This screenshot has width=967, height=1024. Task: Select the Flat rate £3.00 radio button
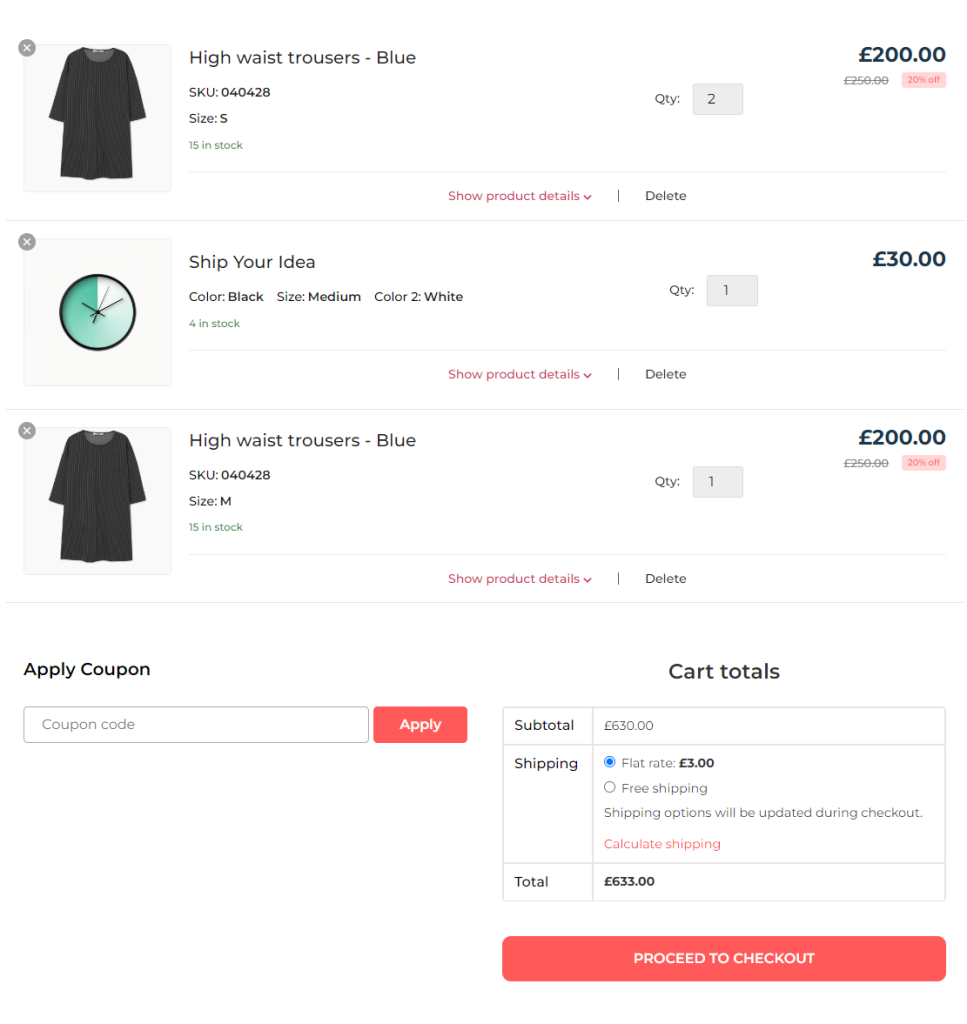pos(609,762)
